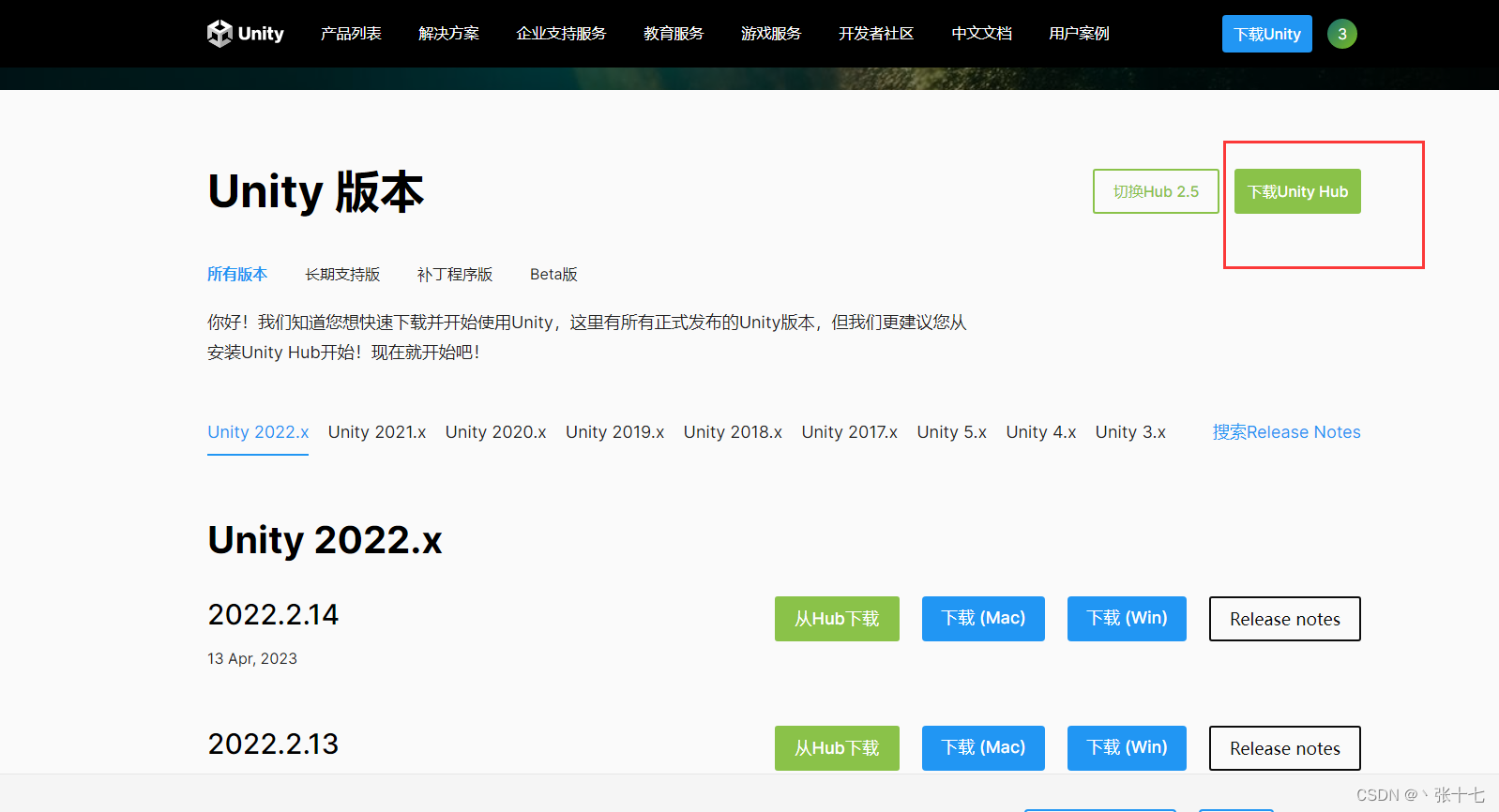Switch to the Unity 2017.x tab
The height and width of the screenshot is (812, 1499).
click(x=849, y=432)
